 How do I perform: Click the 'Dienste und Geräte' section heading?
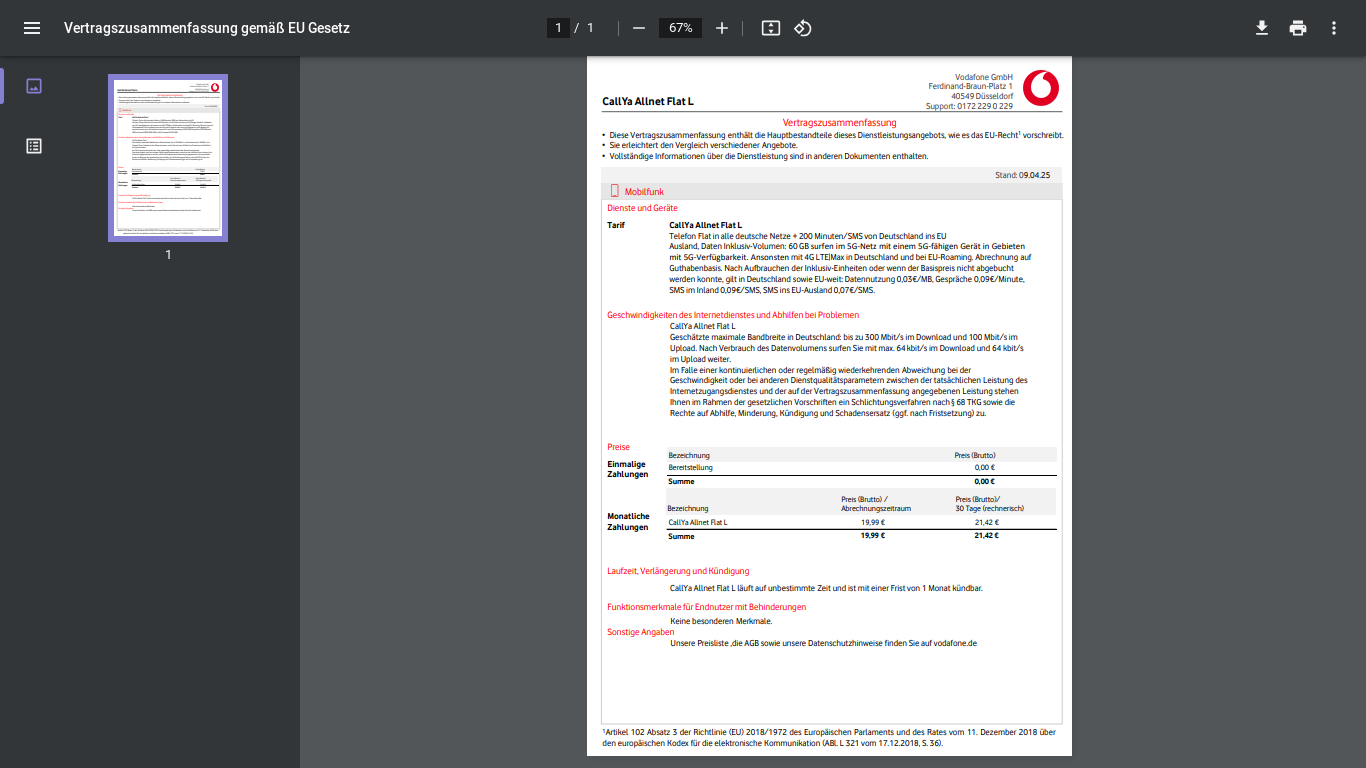point(642,208)
